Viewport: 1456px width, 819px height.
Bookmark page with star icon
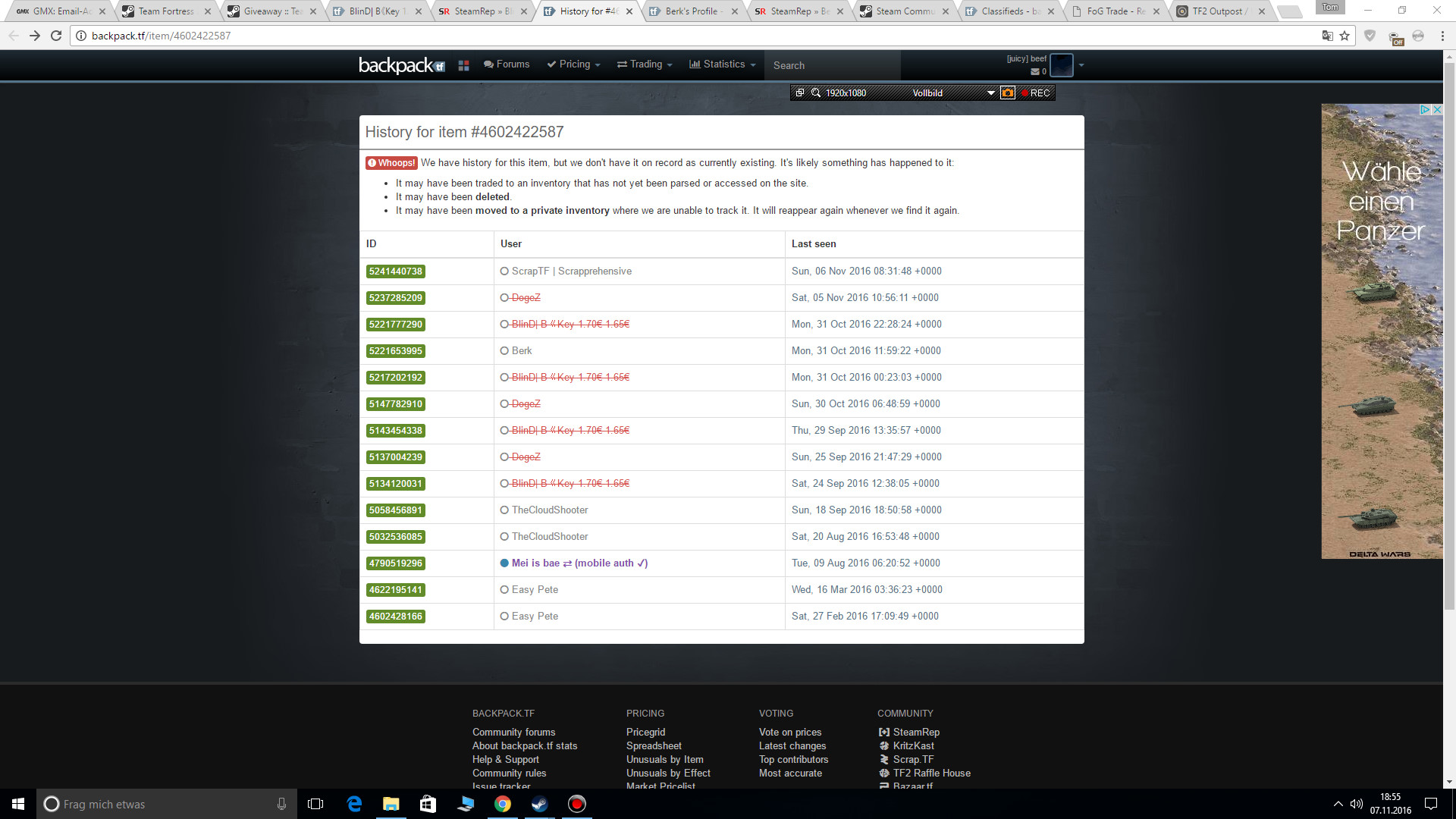[x=1345, y=36]
